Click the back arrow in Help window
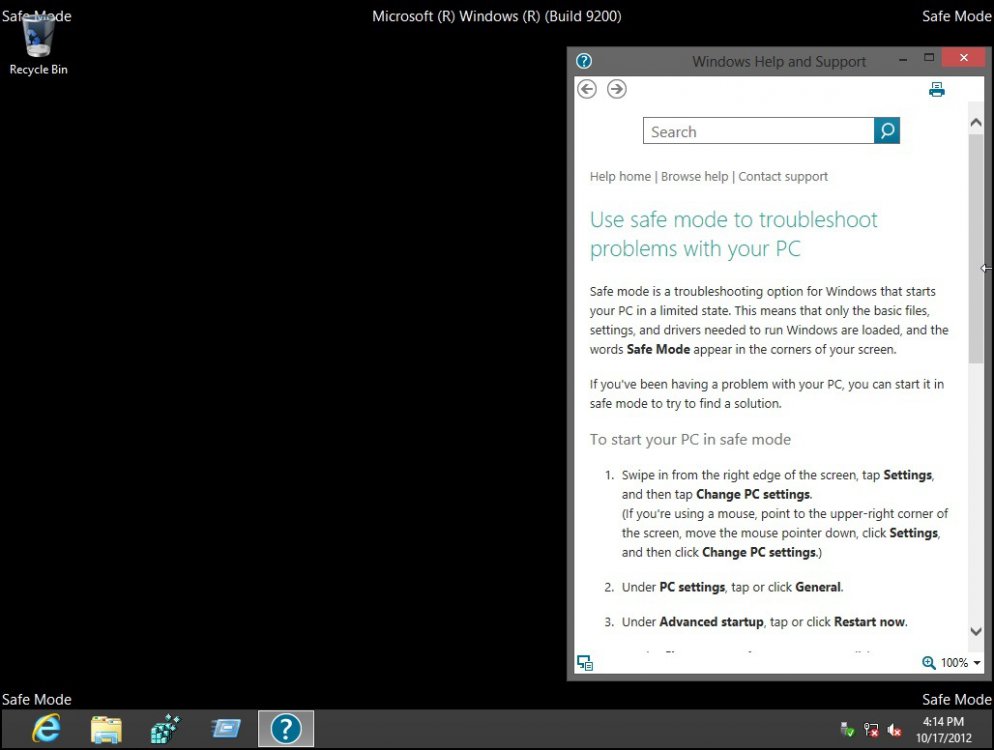Screen dimensions: 994x750 (587, 89)
